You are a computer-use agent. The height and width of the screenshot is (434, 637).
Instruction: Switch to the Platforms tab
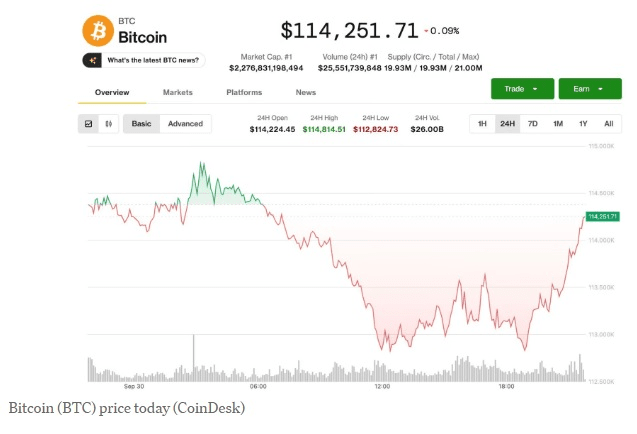(x=244, y=93)
